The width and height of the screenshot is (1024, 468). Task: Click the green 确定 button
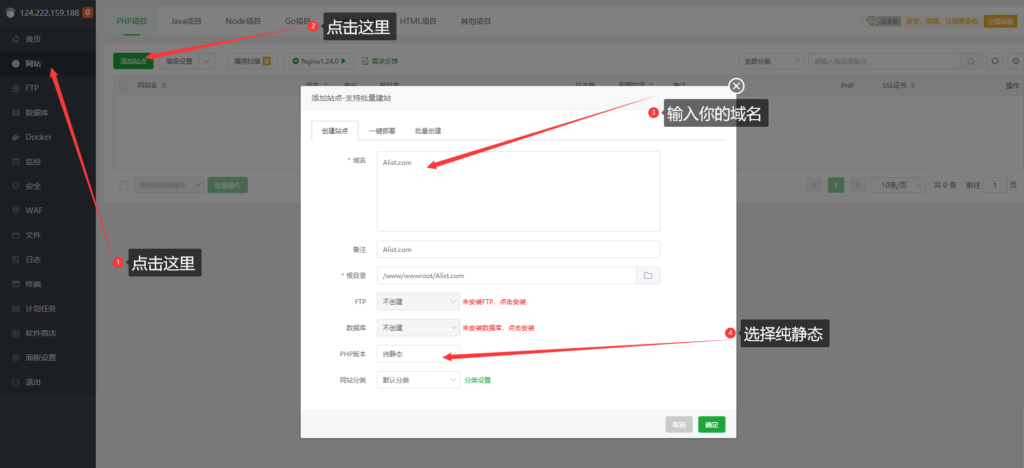click(711, 425)
